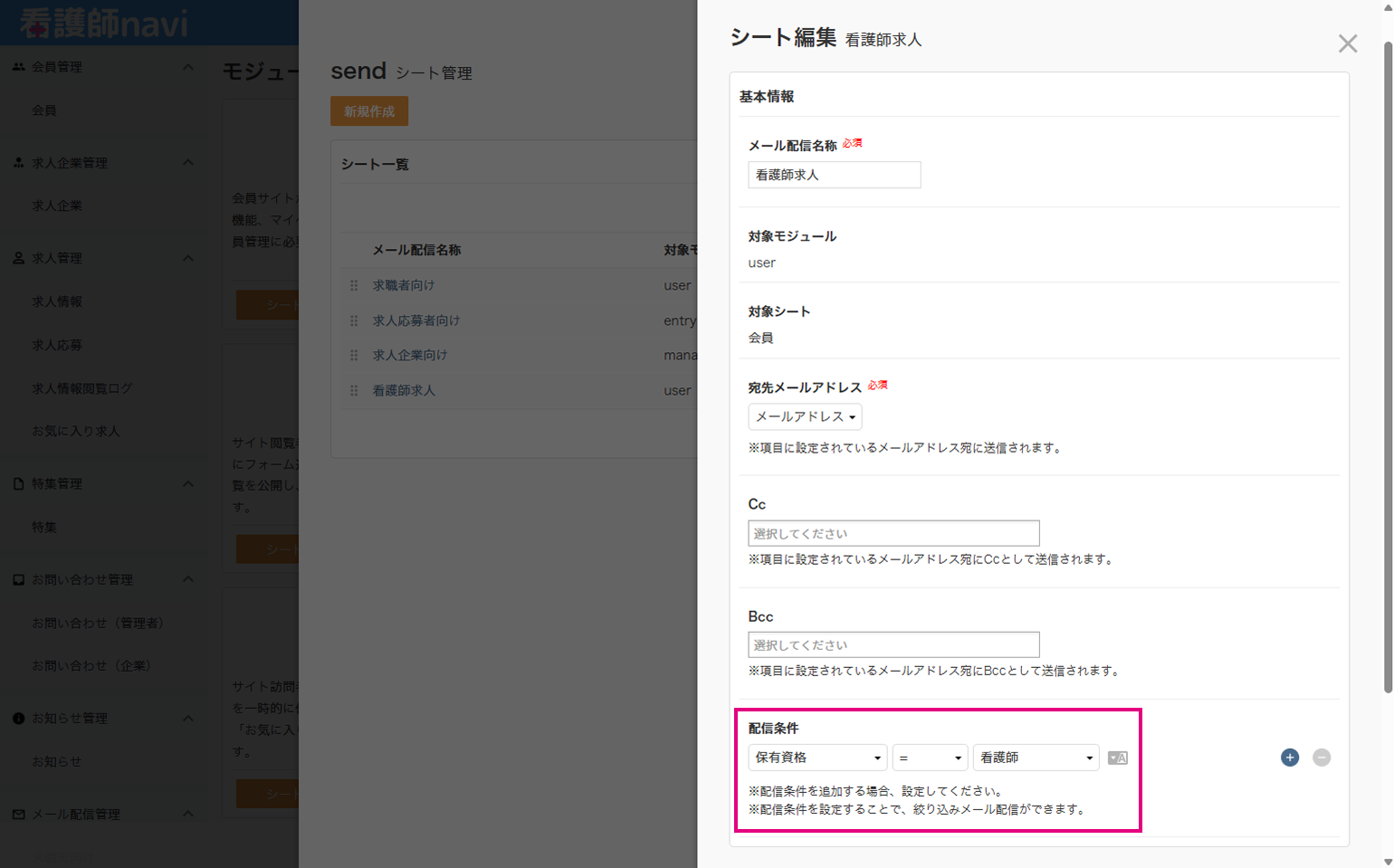The width and height of the screenshot is (1394, 868).
Task: Open the メールアドレス recipient dropdown
Action: 804,416
